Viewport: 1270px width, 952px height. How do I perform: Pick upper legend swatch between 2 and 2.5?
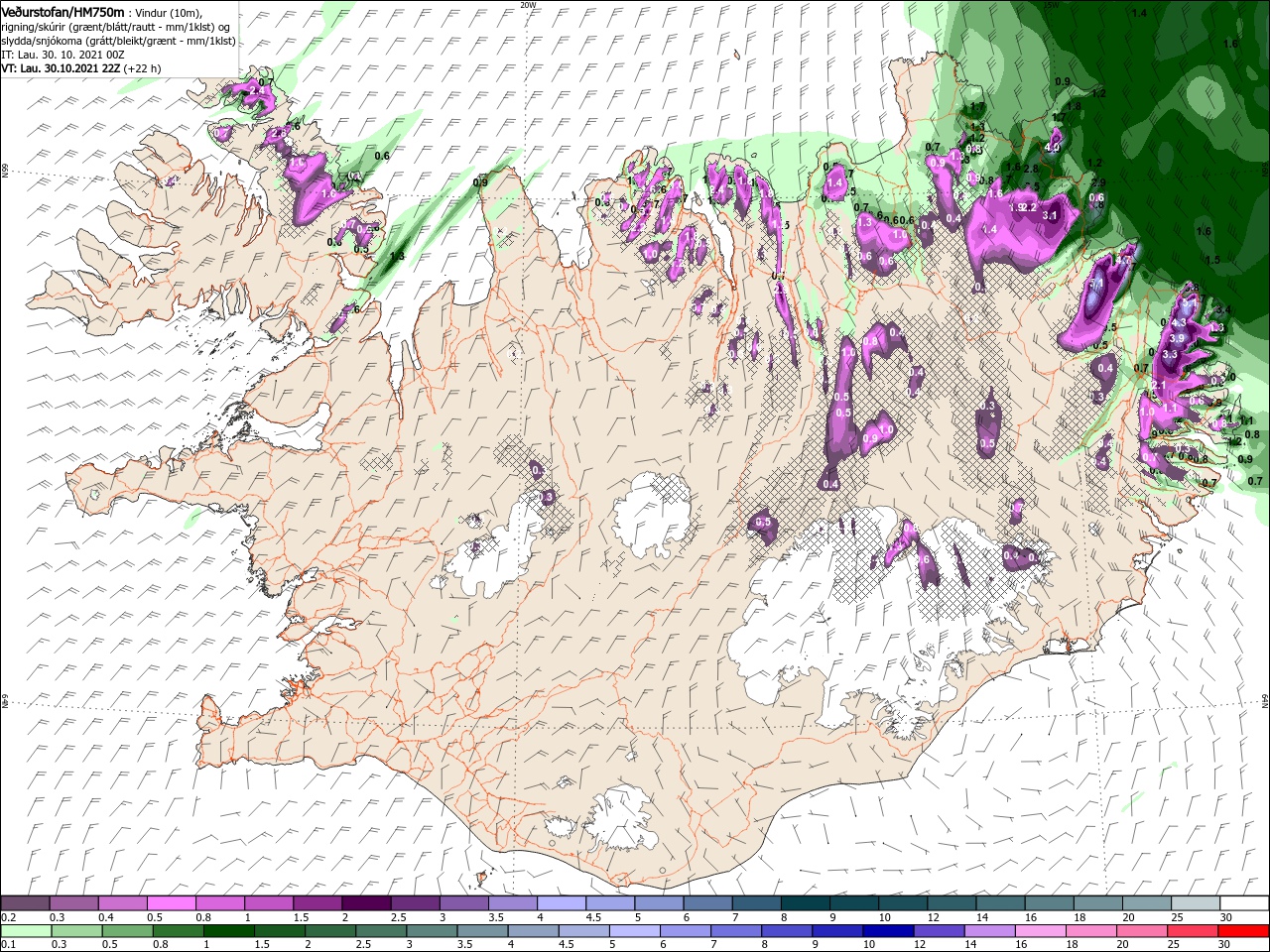[x=365, y=902]
